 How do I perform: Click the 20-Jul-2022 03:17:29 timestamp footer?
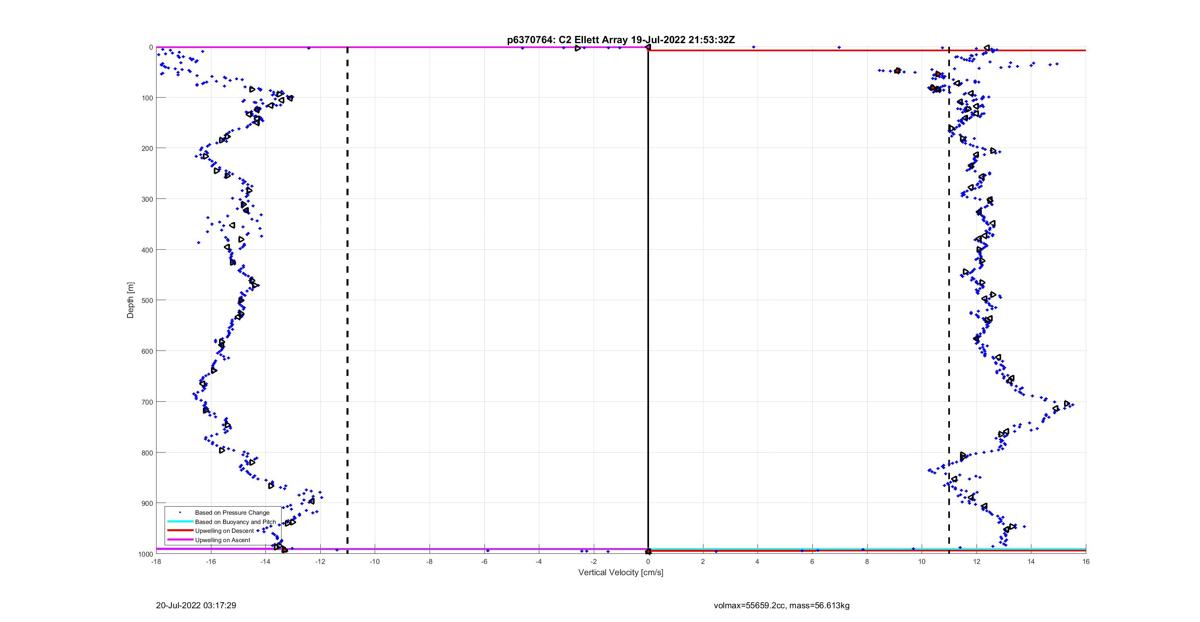[x=196, y=605]
